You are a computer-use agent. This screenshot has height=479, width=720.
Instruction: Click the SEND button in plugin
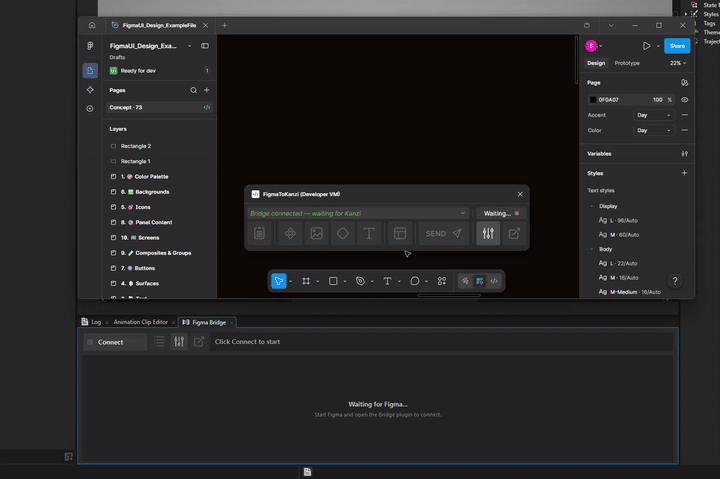(x=444, y=233)
